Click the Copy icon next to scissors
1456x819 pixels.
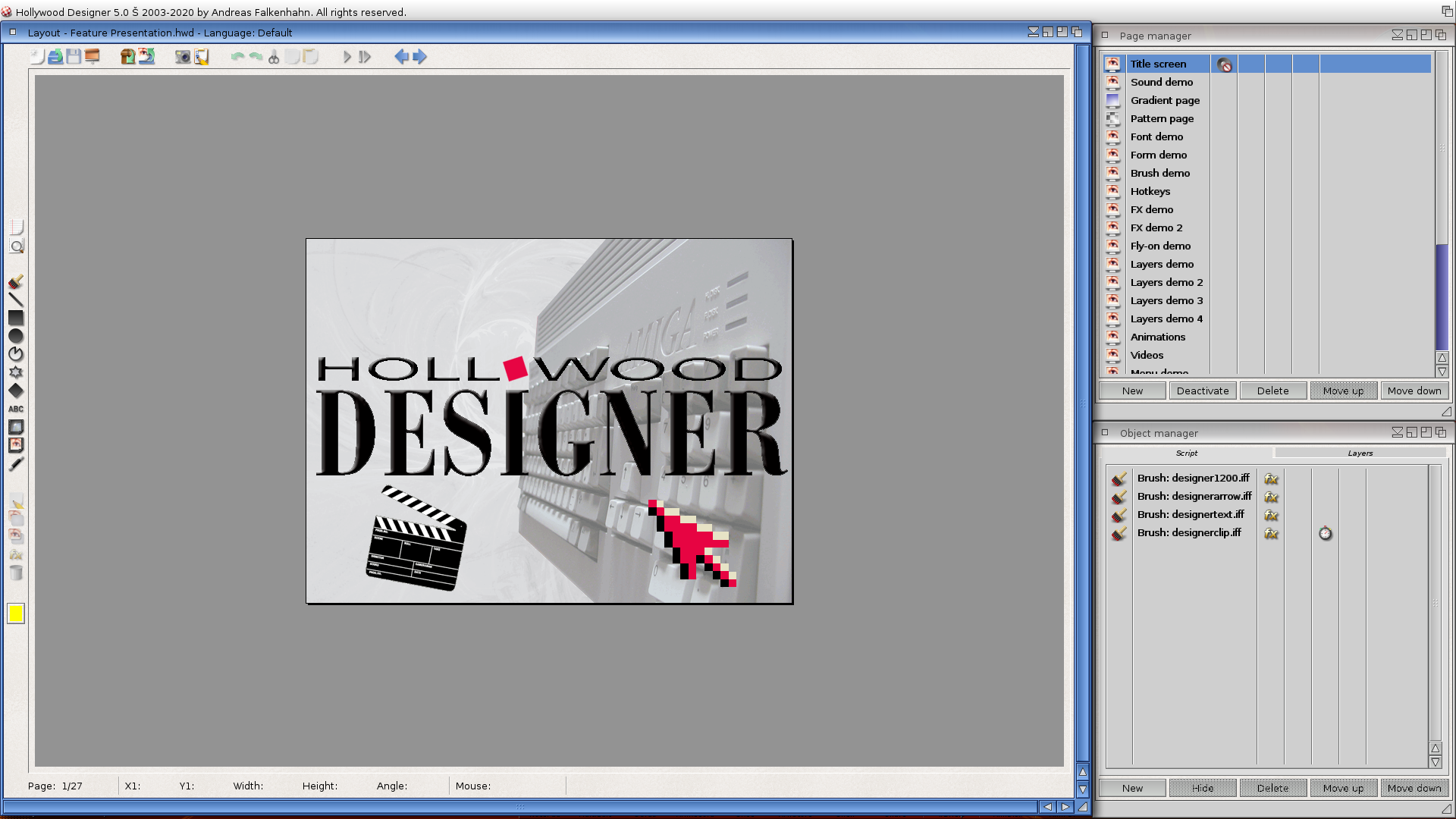[292, 56]
